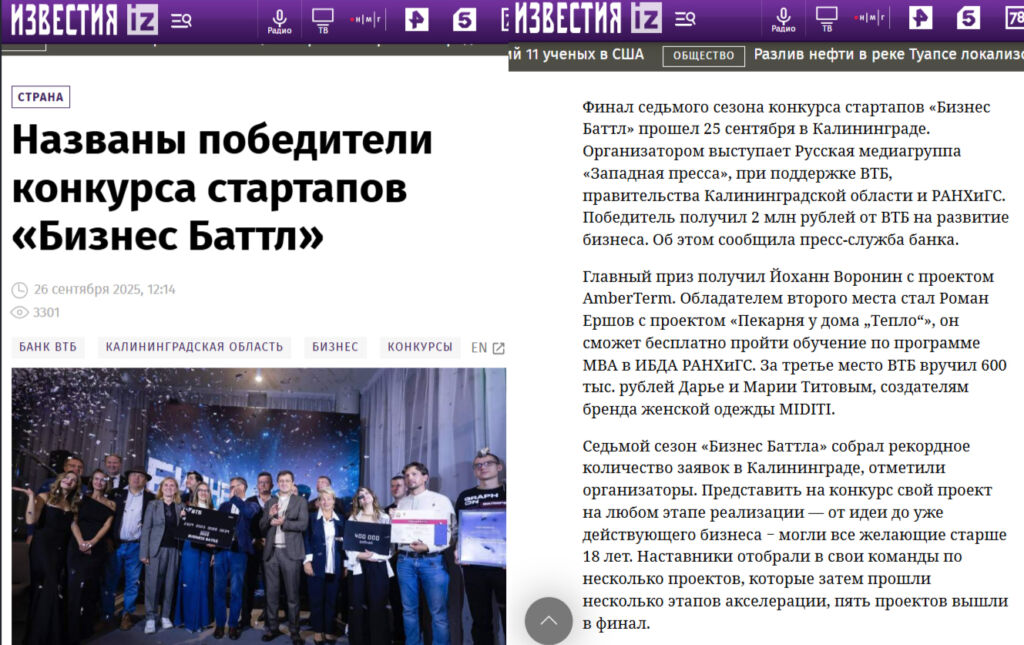Select the БАНК ВТБ tag

[48, 347]
